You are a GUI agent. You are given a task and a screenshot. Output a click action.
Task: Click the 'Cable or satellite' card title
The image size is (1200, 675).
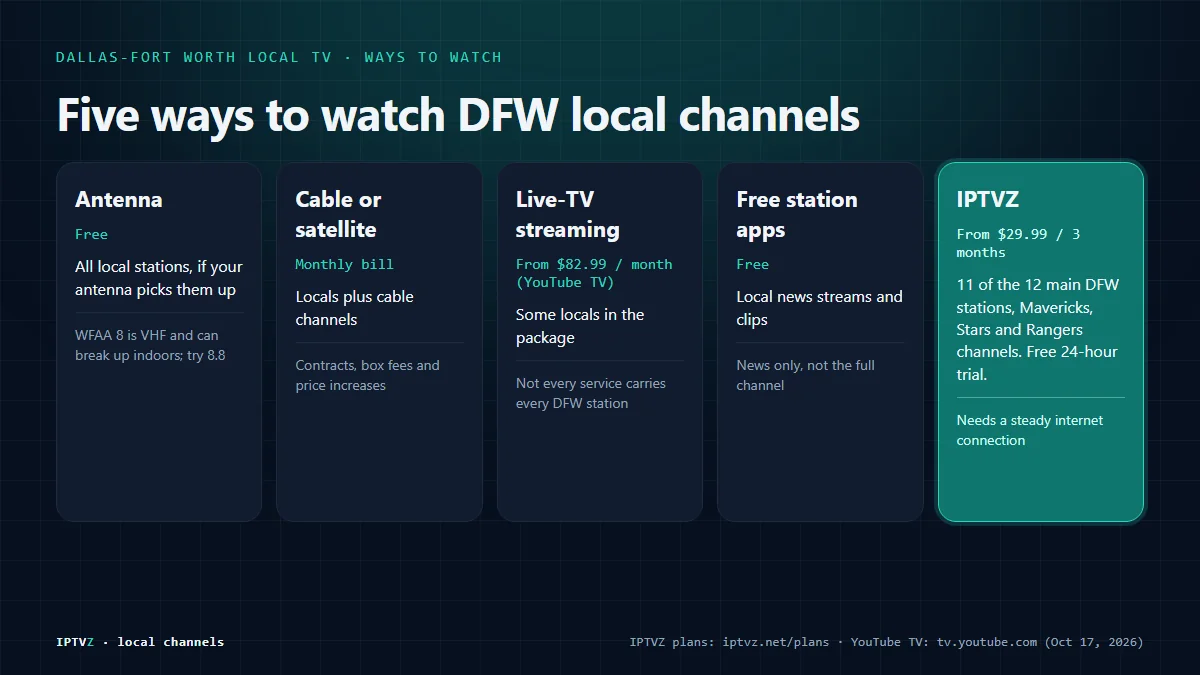point(338,214)
